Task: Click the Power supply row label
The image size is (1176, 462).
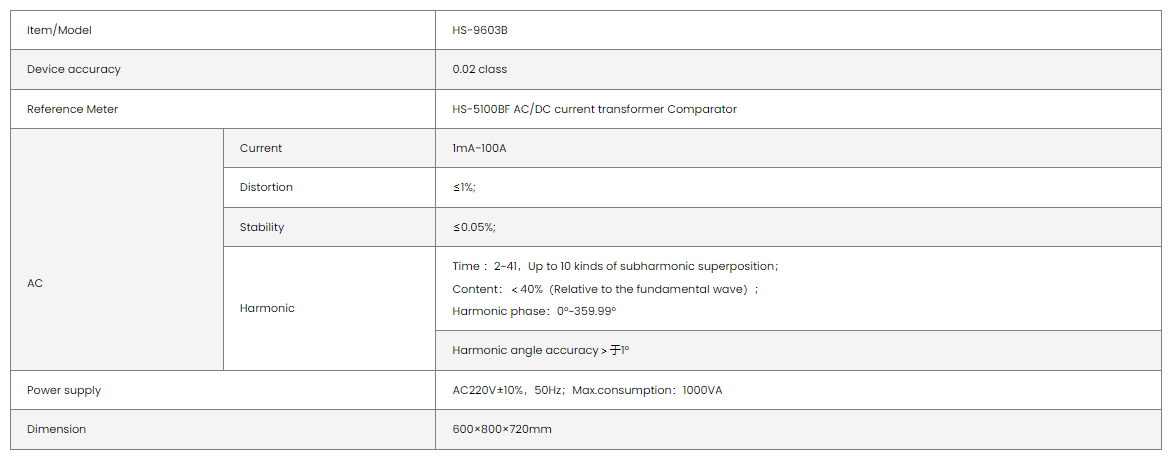Action: [x=64, y=390]
